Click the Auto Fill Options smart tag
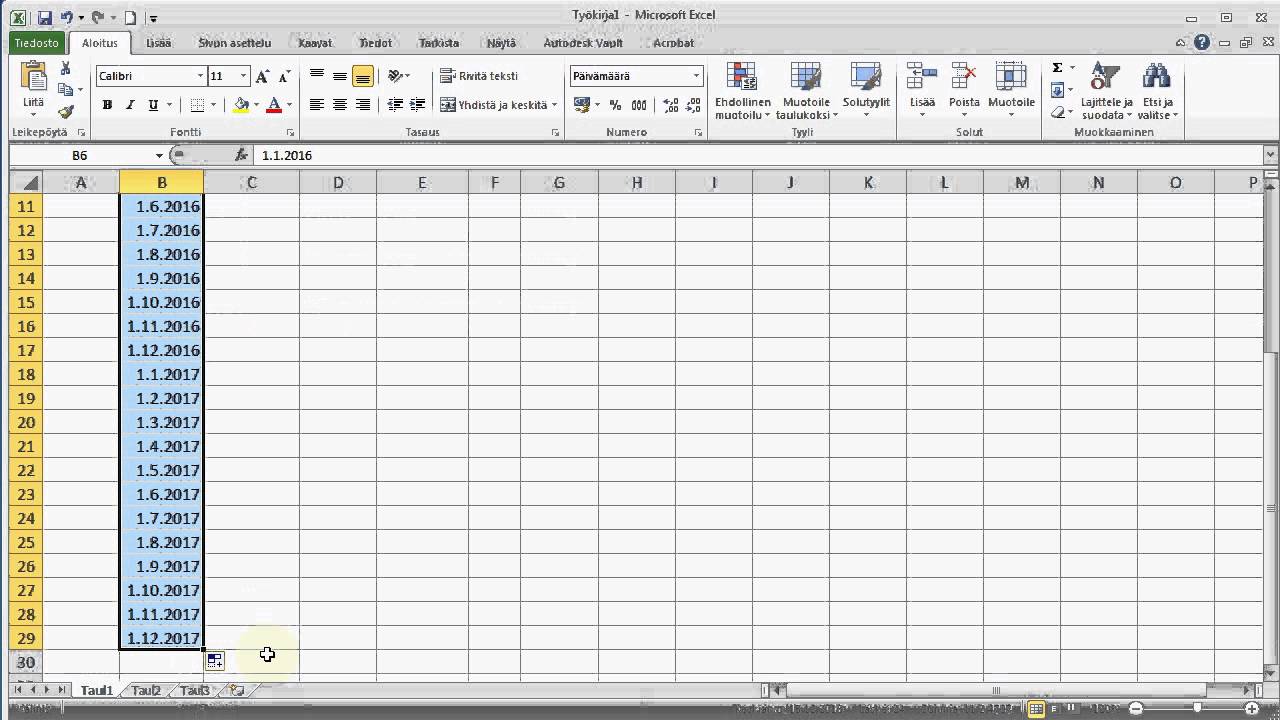The width and height of the screenshot is (1280, 720). (x=215, y=660)
